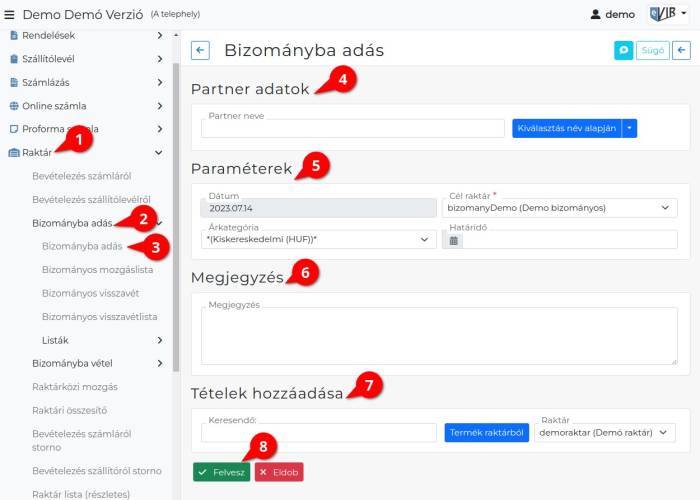The height and width of the screenshot is (500, 700).
Task: Click the VIR logo at top right
Action: click(x=666, y=14)
